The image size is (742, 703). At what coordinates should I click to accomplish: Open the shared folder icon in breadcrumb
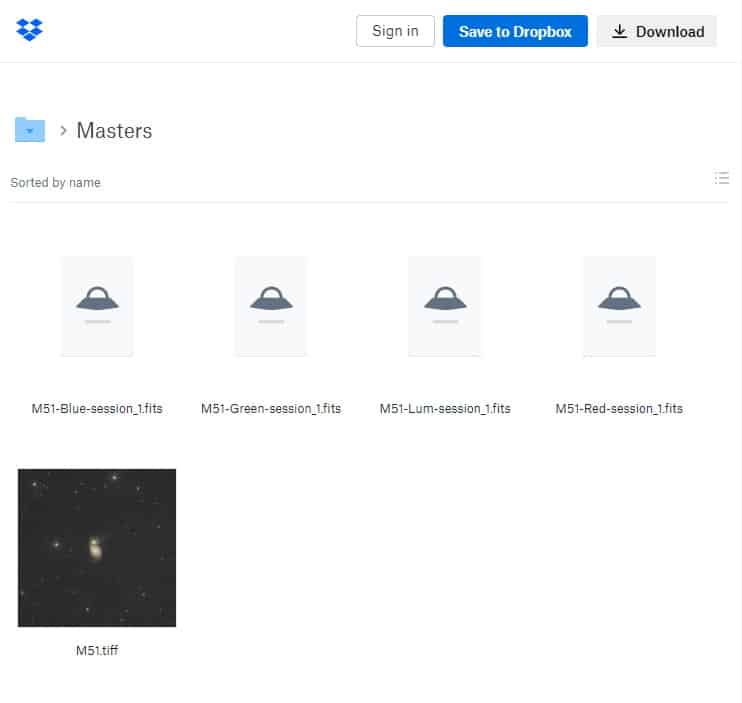(x=30, y=129)
